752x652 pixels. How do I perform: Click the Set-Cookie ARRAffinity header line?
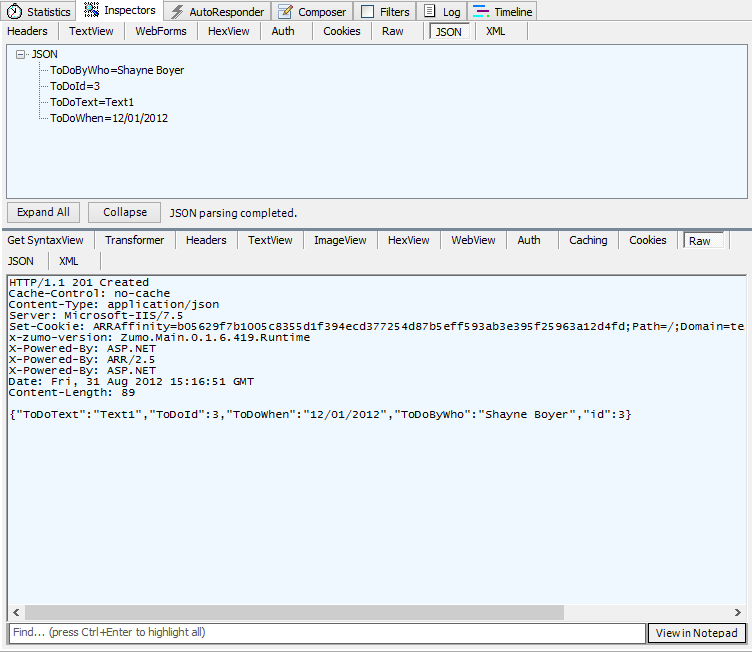376,326
